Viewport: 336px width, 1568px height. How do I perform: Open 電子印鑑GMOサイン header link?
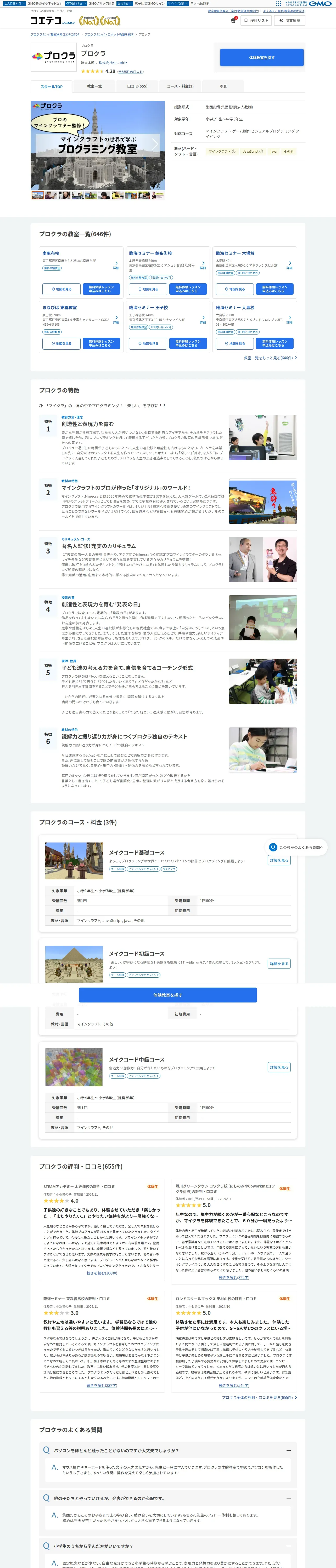click(x=149, y=4)
